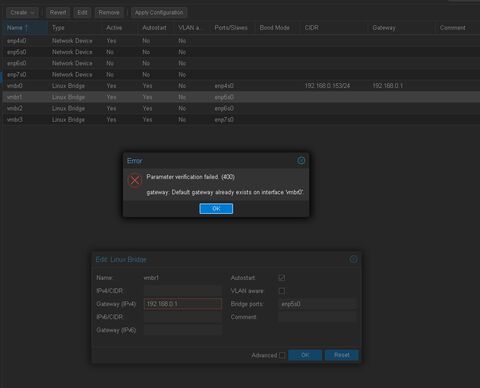Screen dimensions: 480x388
Task: Click the Edit toolbar button
Action: coord(82,13)
